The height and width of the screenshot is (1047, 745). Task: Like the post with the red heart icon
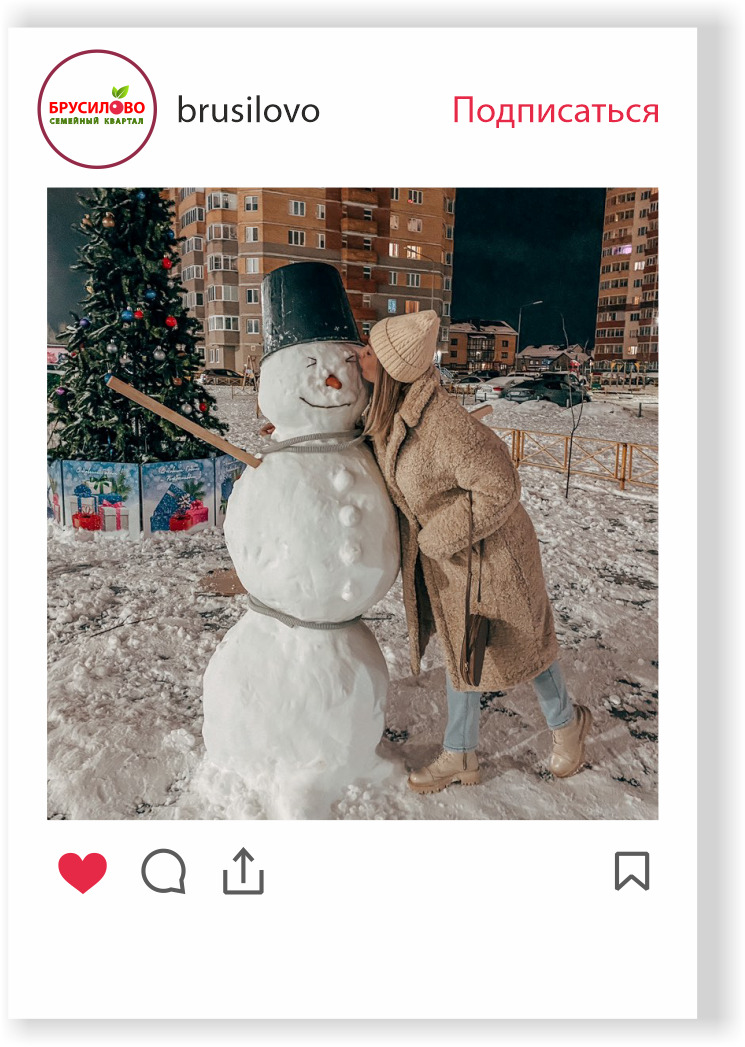coord(82,872)
